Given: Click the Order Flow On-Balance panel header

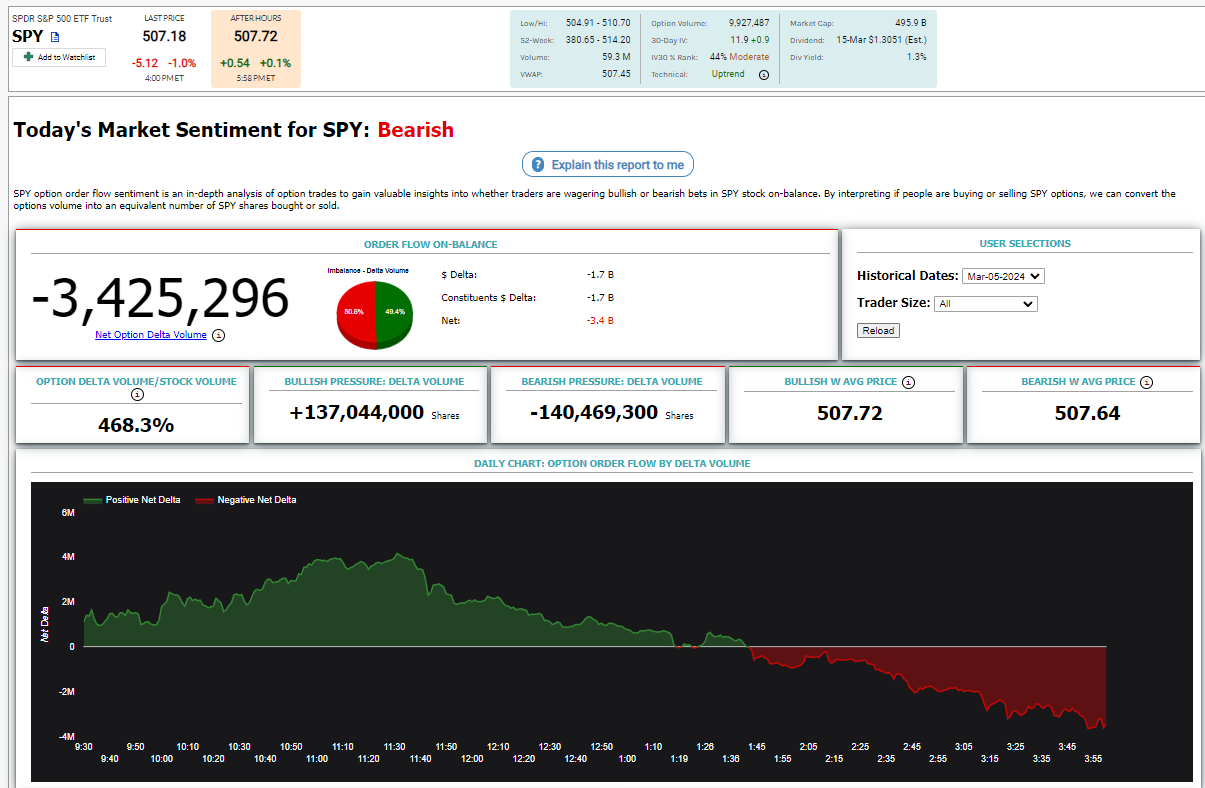Looking at the screenshot, I should (430, 244).
